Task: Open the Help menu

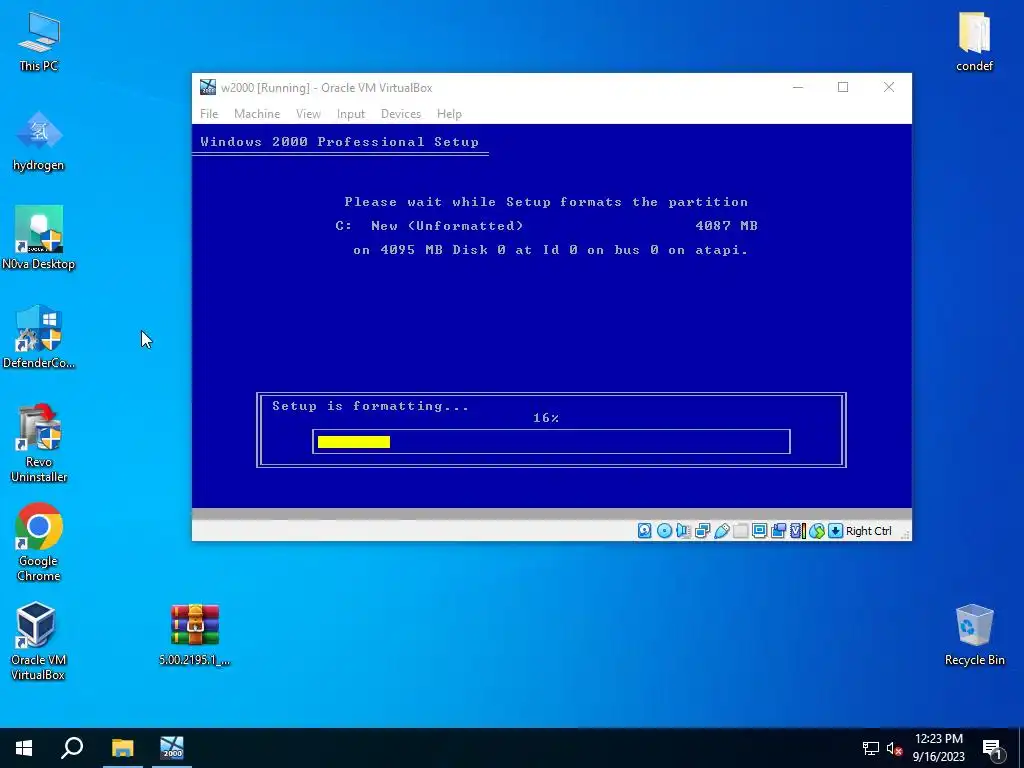Action: pos(449,114)
